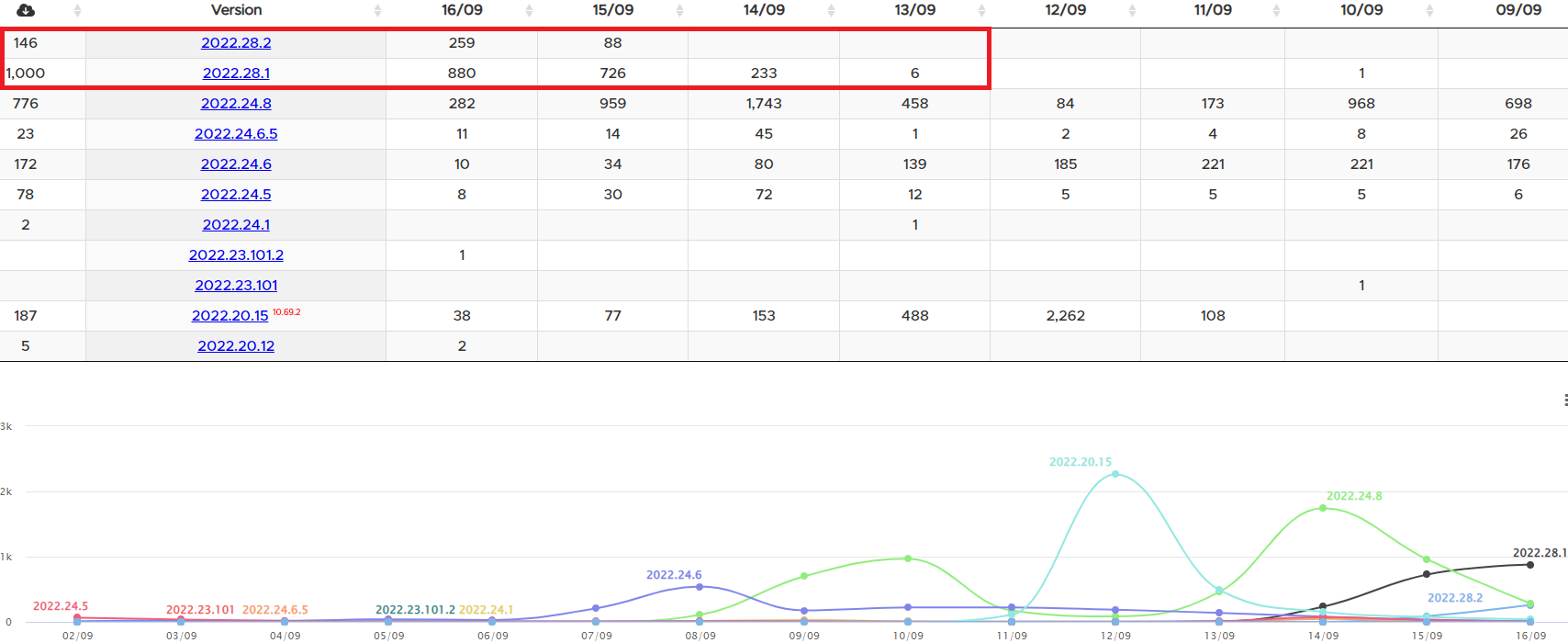
Task: Click the 1,743 cell in 2022.24.8 row
Action: [764, 103]
